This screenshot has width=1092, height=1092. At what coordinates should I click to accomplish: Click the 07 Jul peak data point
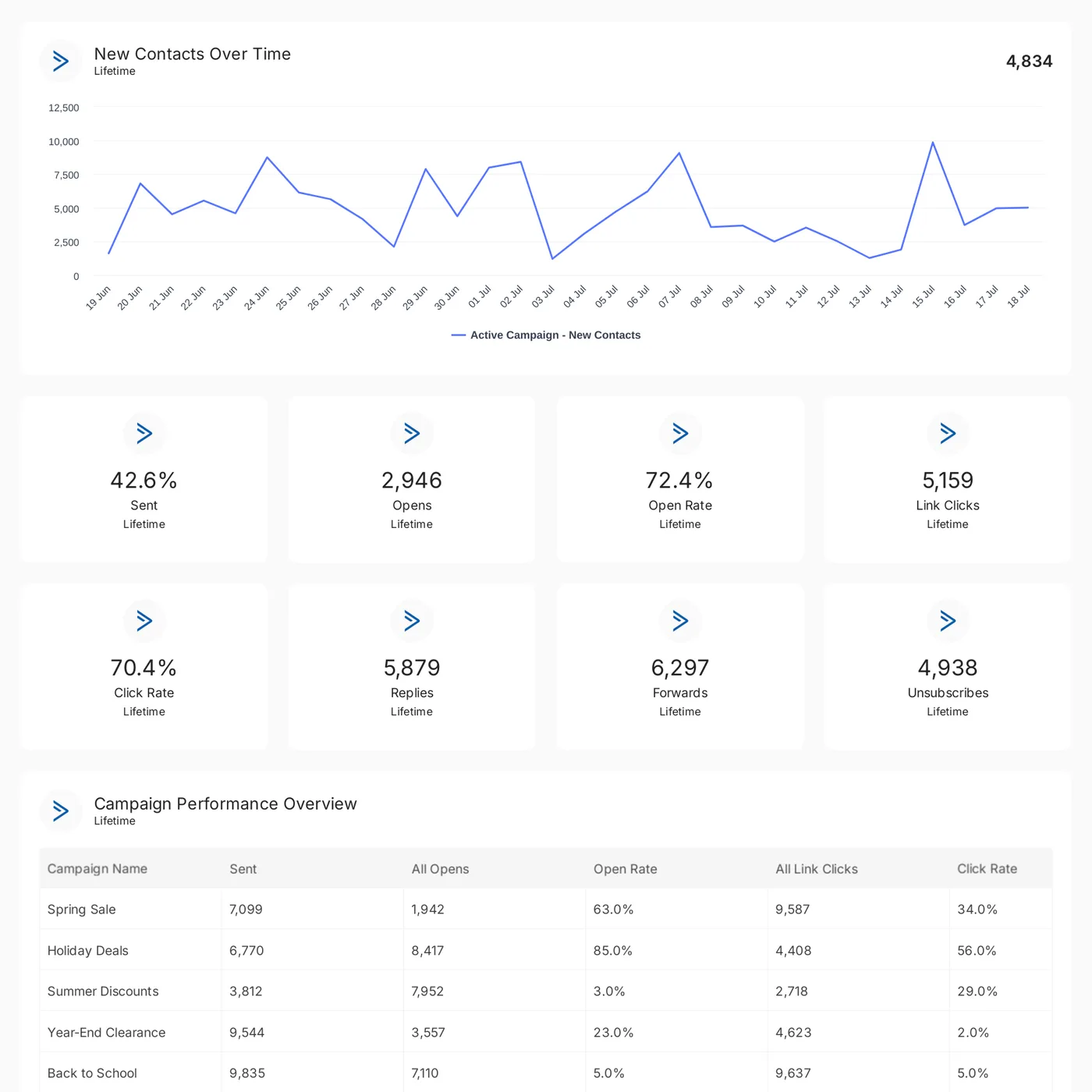[x=679, y=153]
